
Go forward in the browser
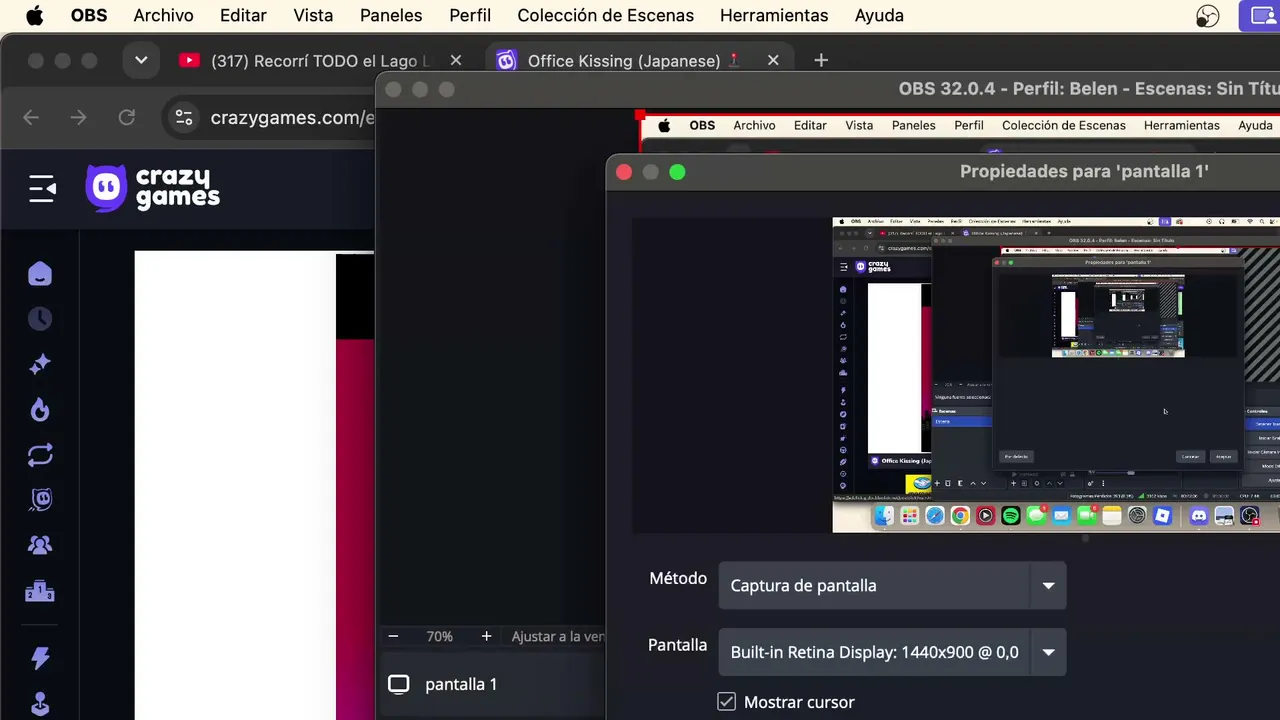[x=79, y=118]
